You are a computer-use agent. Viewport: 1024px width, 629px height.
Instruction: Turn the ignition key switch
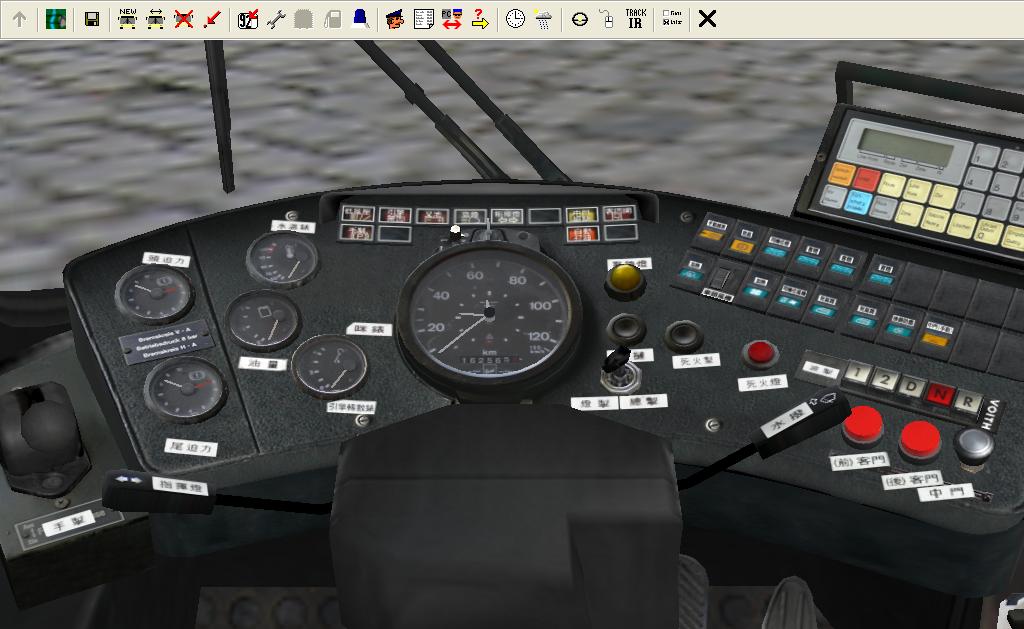click(620, 372)
